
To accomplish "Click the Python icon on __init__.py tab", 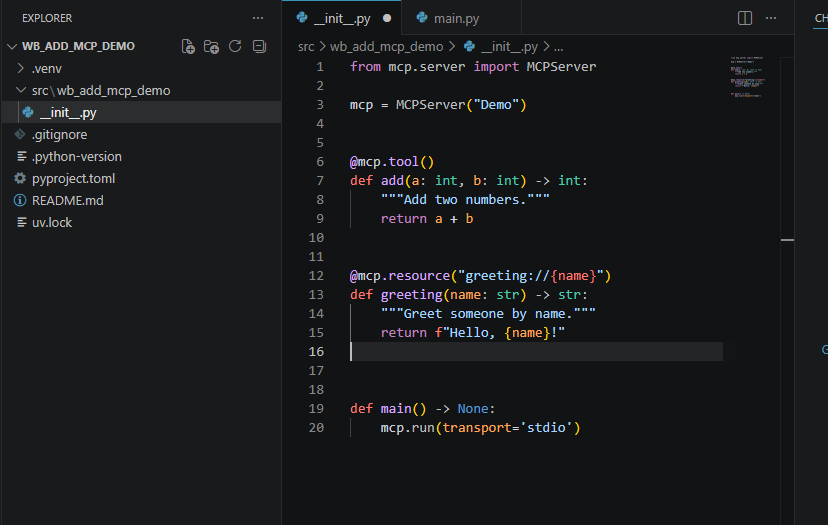I will tap(302, 17).
